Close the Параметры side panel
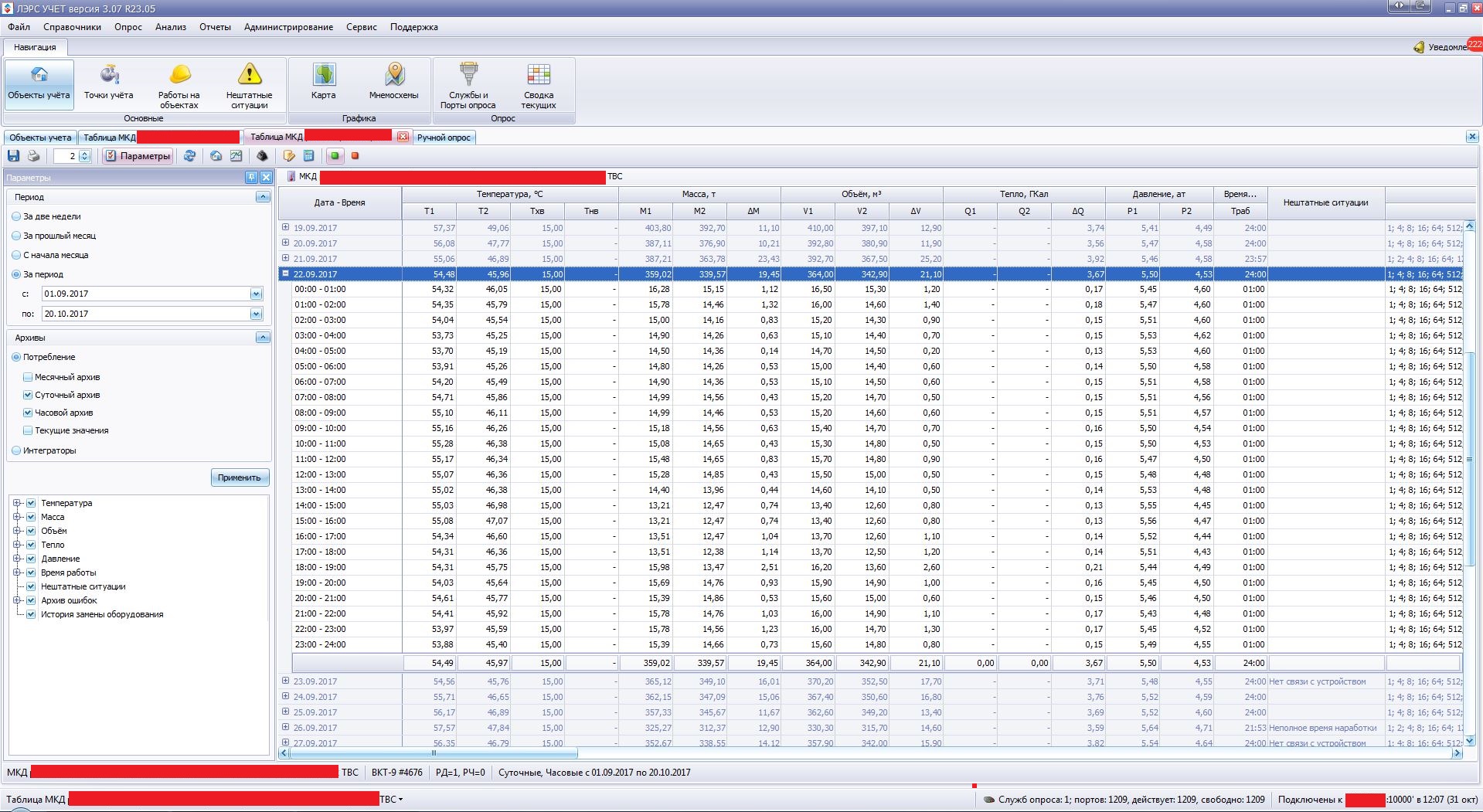 (x=266, y=178)
